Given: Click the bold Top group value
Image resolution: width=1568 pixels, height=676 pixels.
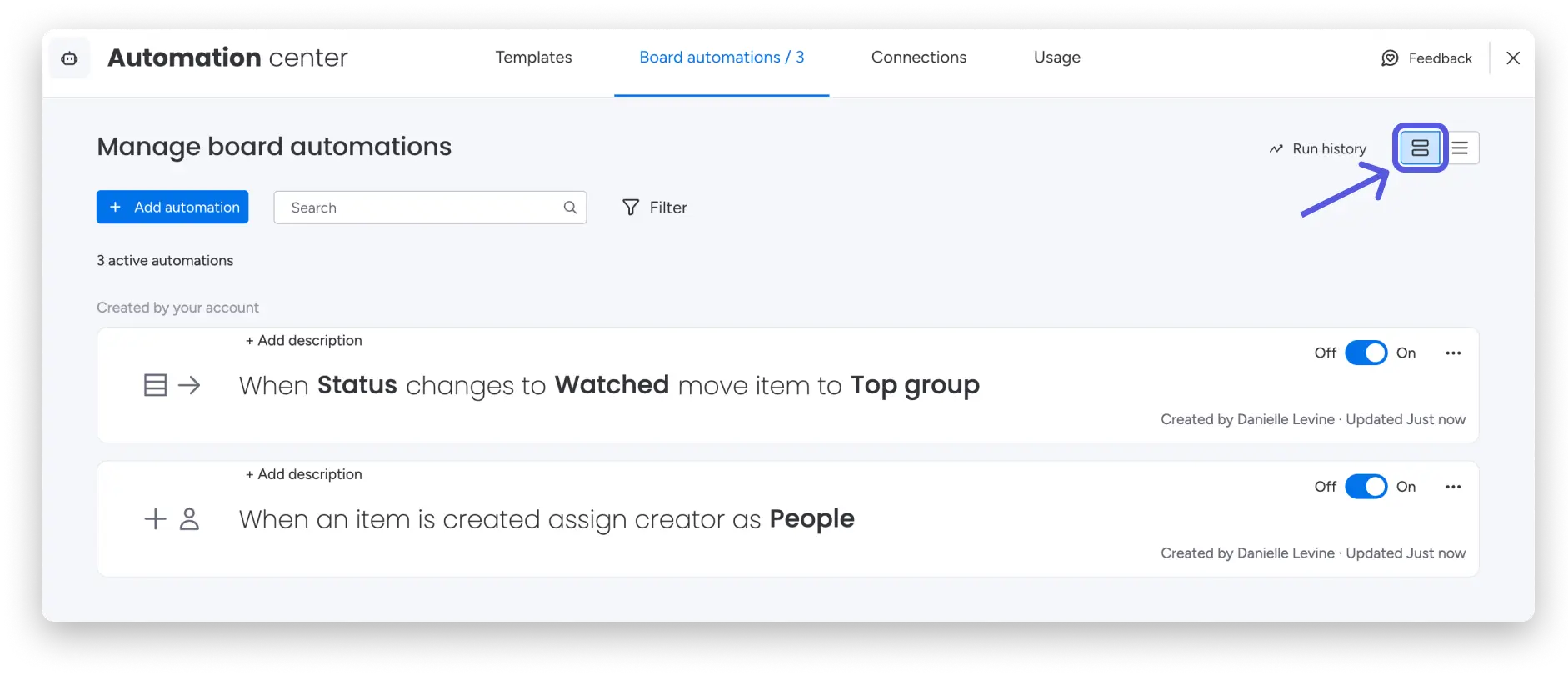Looking at the screenshot, I should point(915,386).
